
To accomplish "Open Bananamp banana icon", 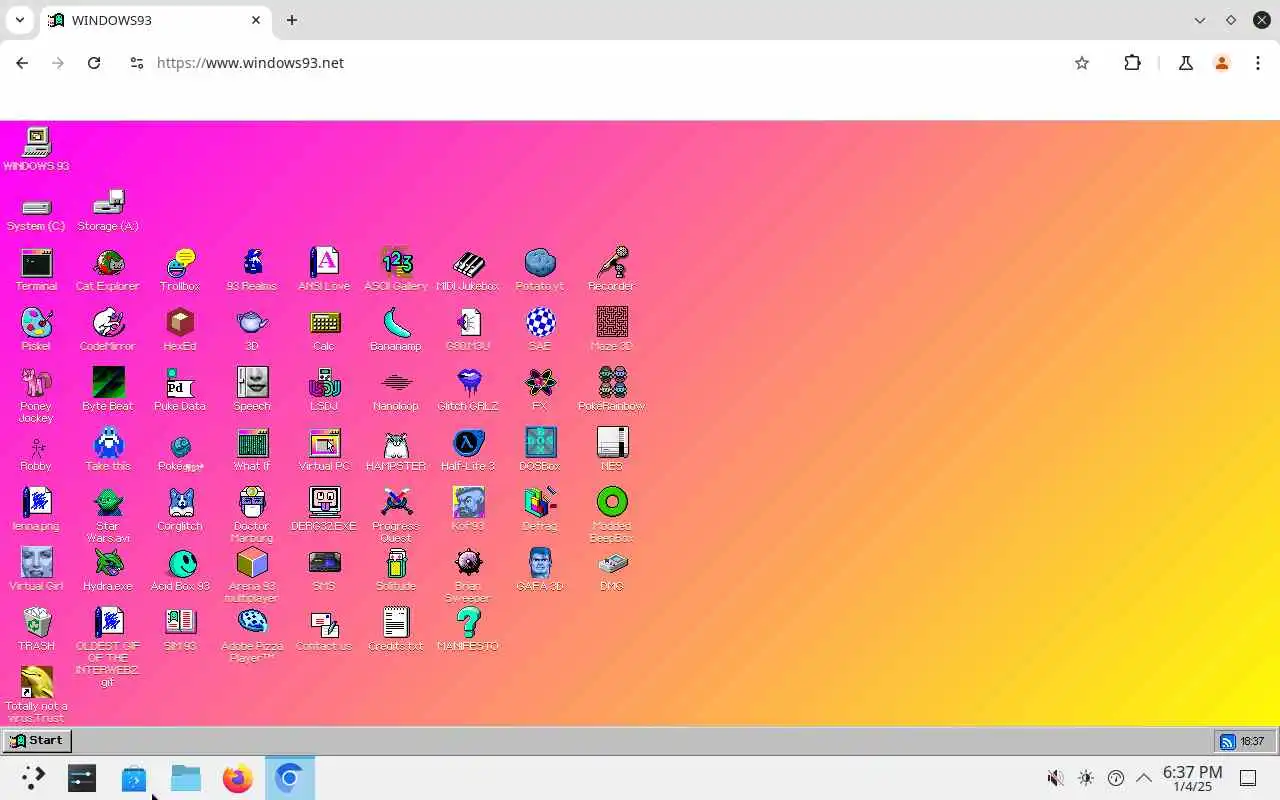I will [396, 330].
